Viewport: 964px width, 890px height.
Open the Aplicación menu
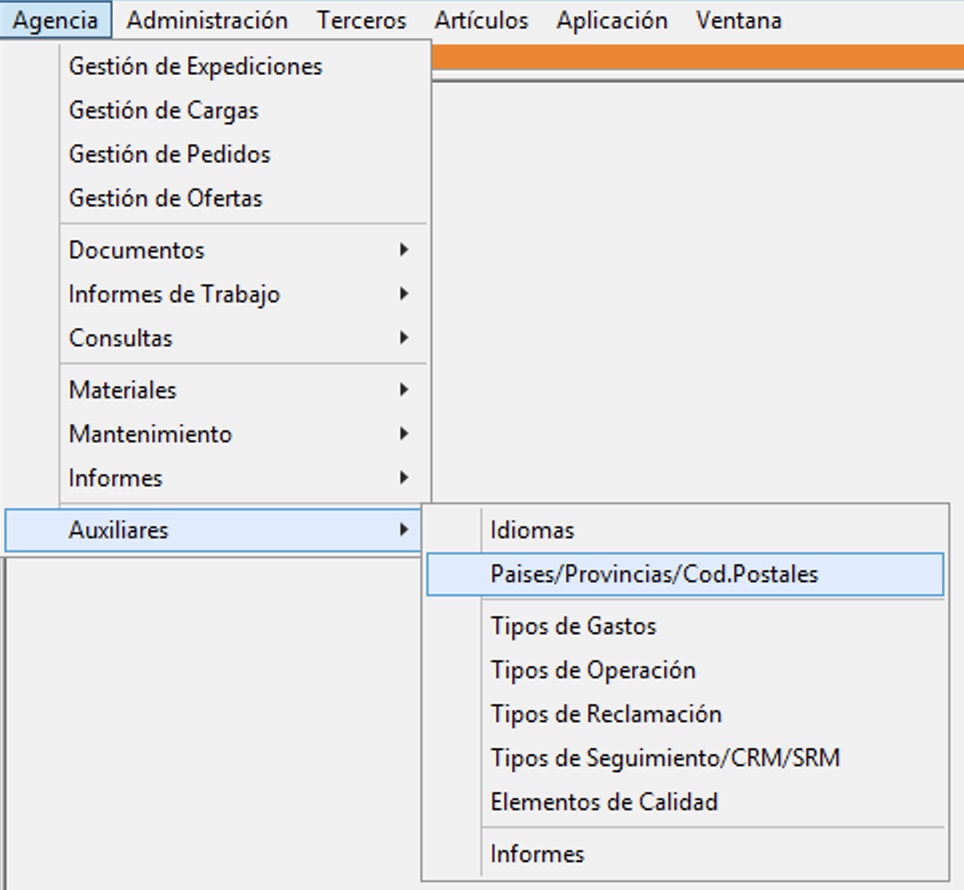612,20
